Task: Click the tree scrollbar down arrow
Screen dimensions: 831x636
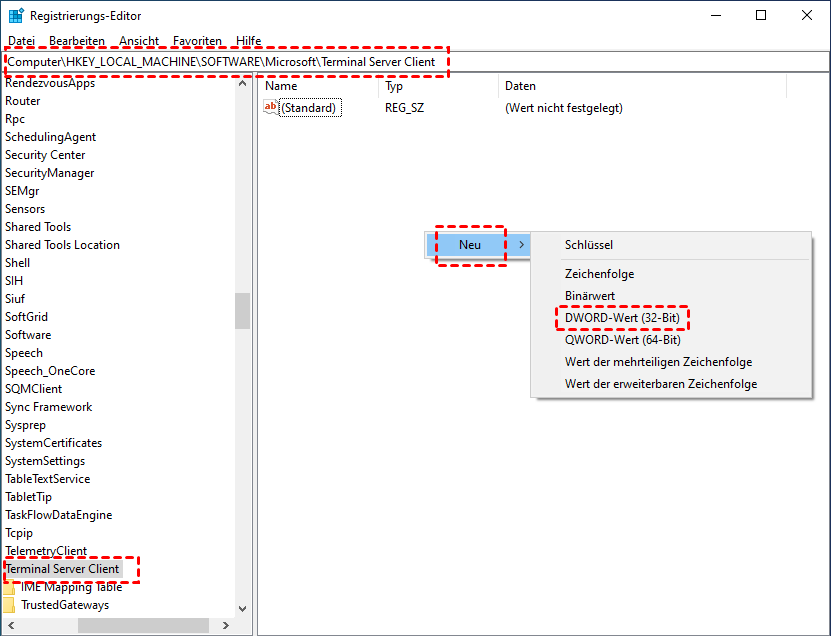Action: pyautogui.click(x=242, y=608)
